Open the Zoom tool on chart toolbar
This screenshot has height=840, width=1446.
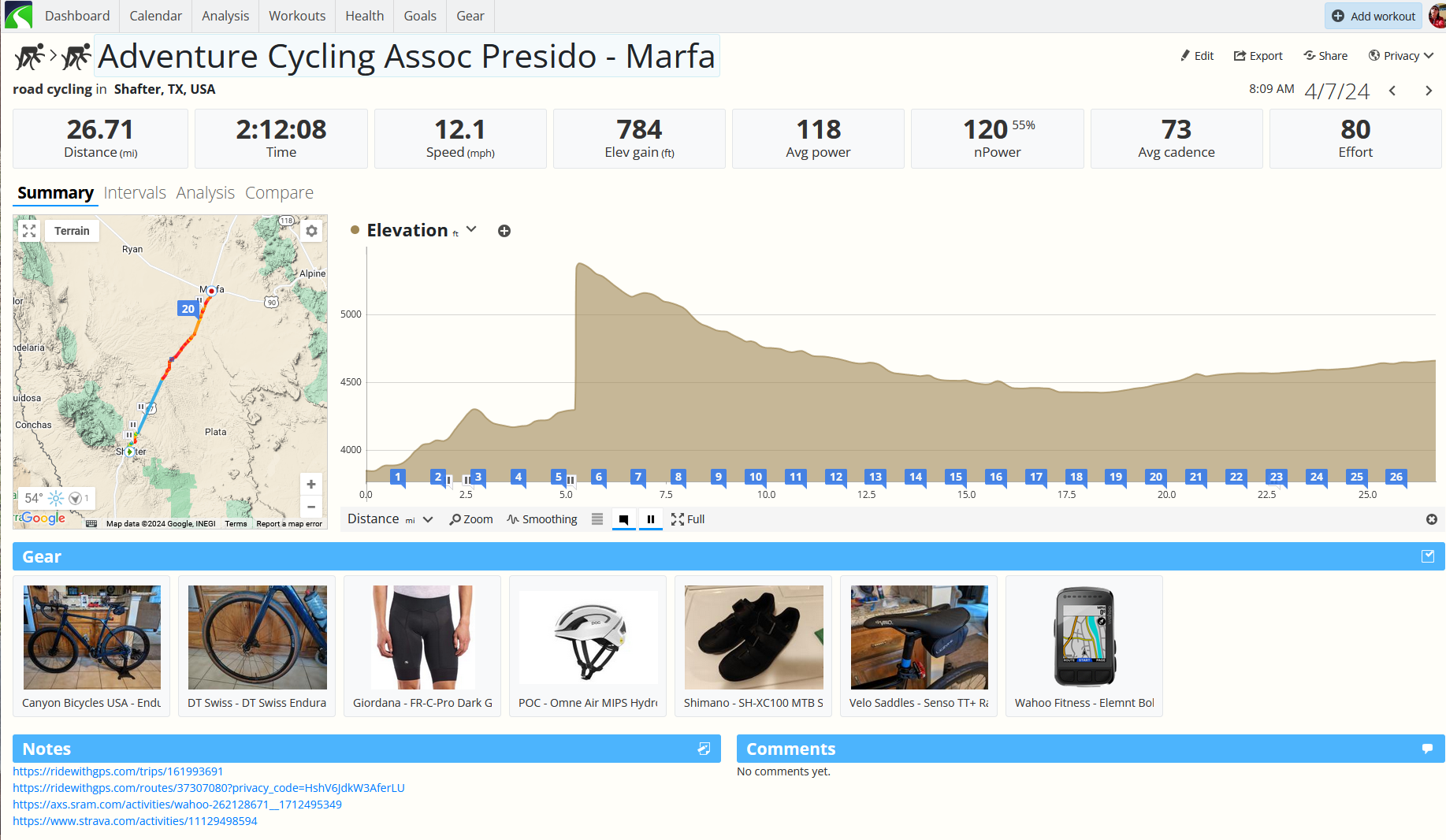coord(471,519)
